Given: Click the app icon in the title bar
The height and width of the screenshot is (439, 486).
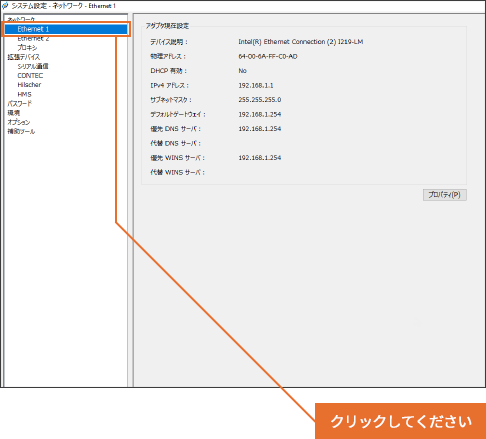Looking at the screenshot, I should [5, 6].
